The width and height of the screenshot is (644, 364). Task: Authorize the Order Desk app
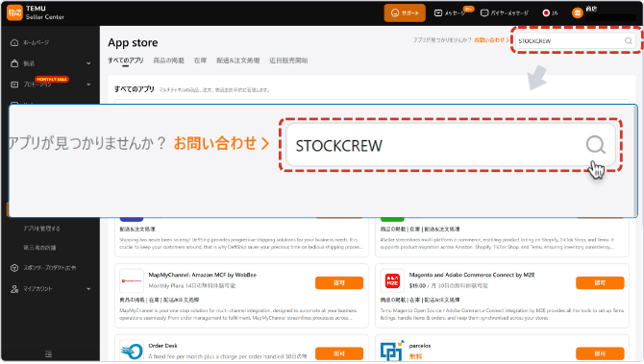[339, 353]
